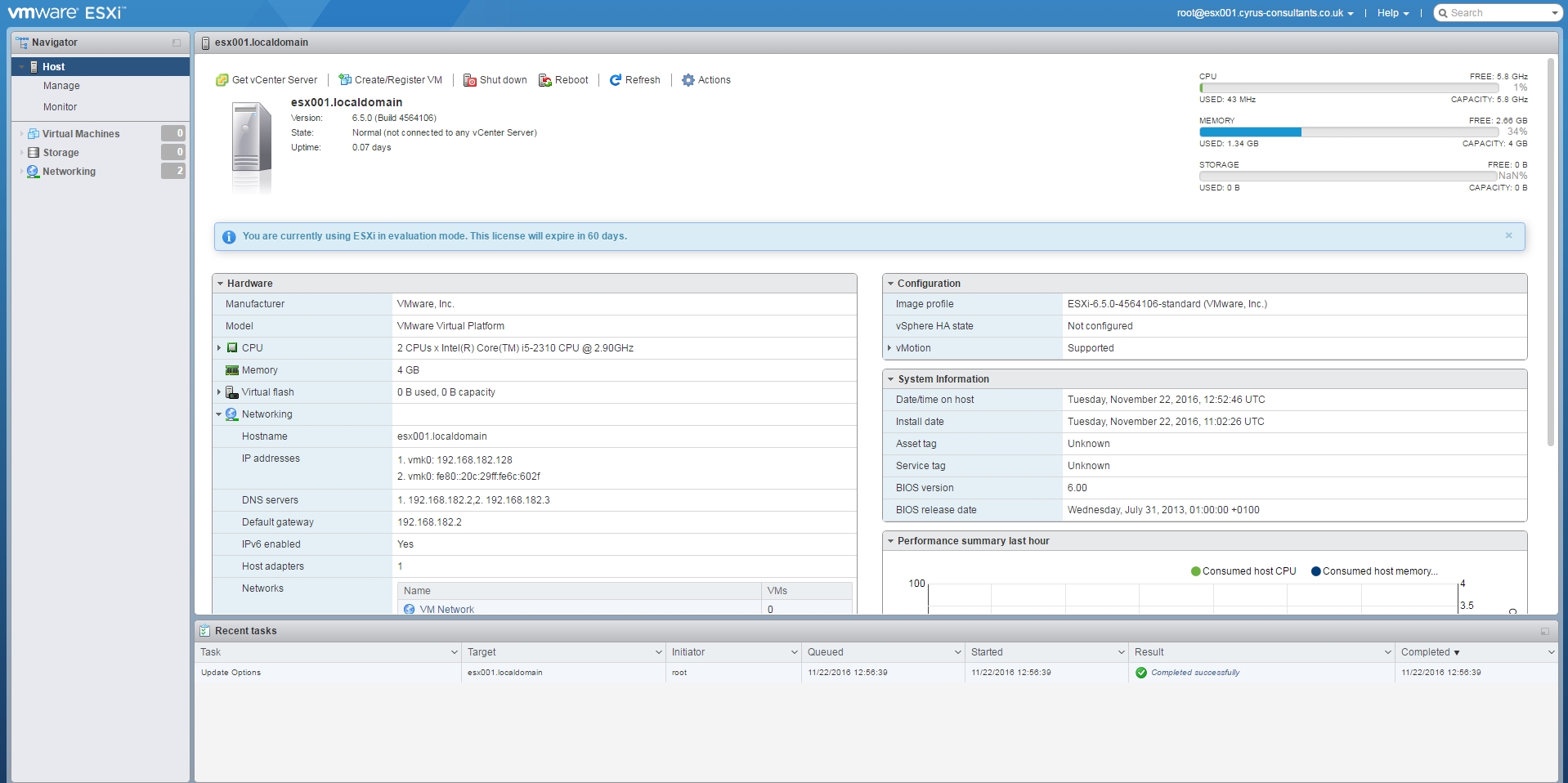1568x783 pixels.
Task: Click the Create/Register VM button
Action: 391,80
